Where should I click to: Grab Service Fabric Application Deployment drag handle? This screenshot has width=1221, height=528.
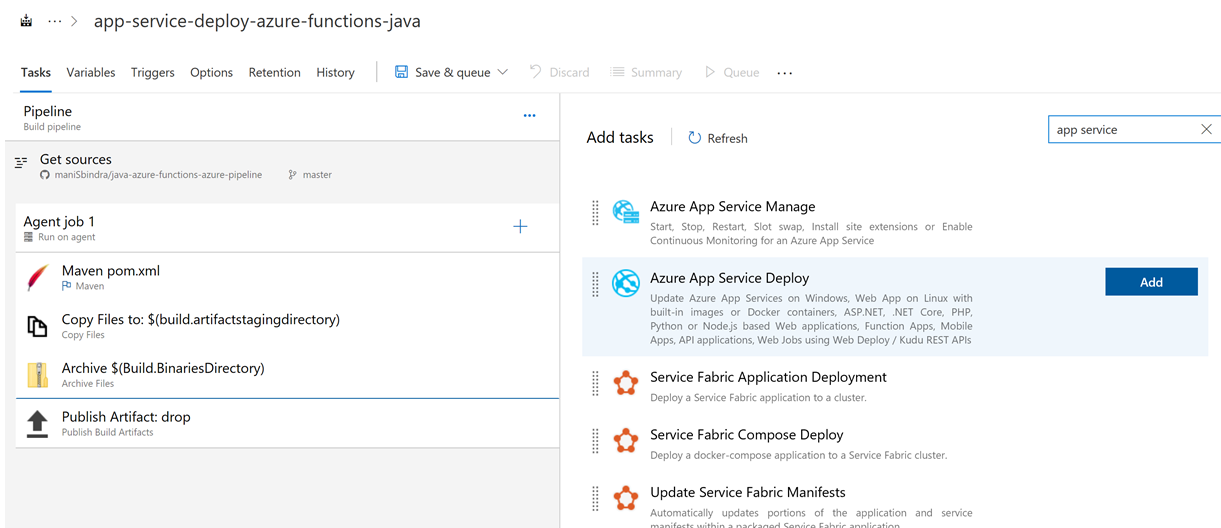(x=595, y=383)
